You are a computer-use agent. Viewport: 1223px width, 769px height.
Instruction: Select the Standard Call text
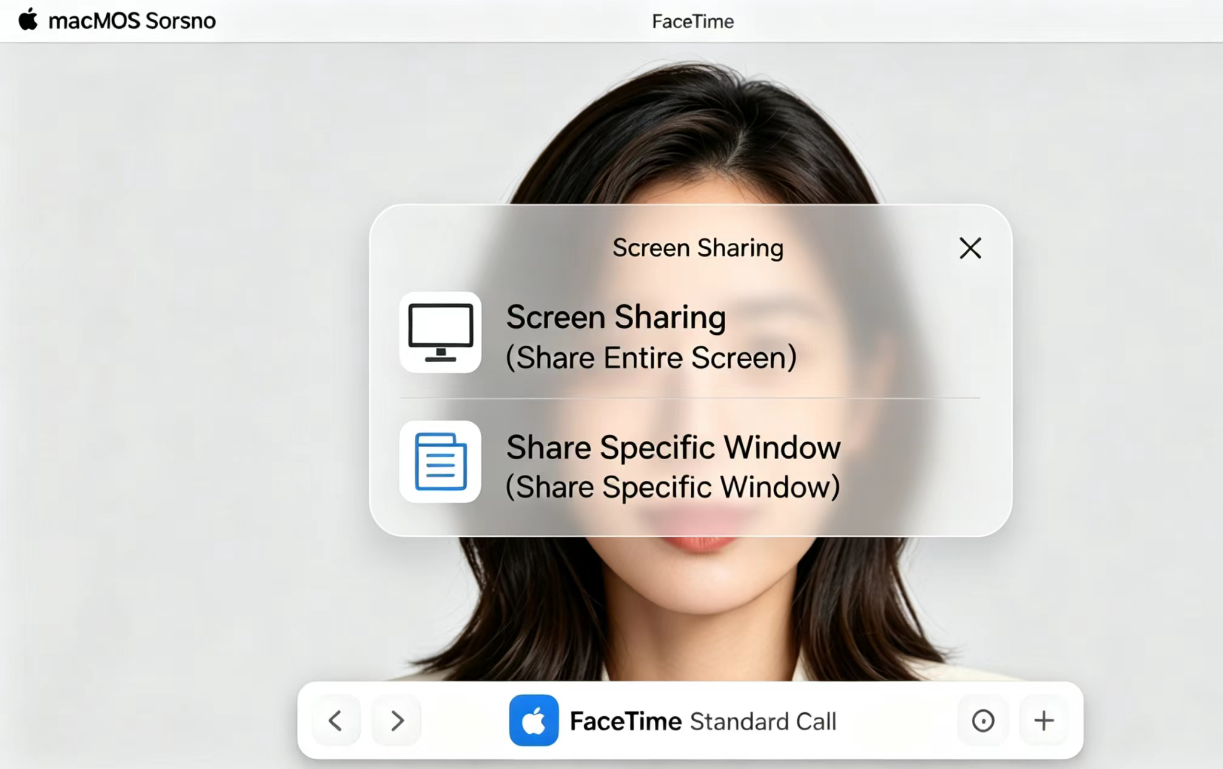point(763,721)
